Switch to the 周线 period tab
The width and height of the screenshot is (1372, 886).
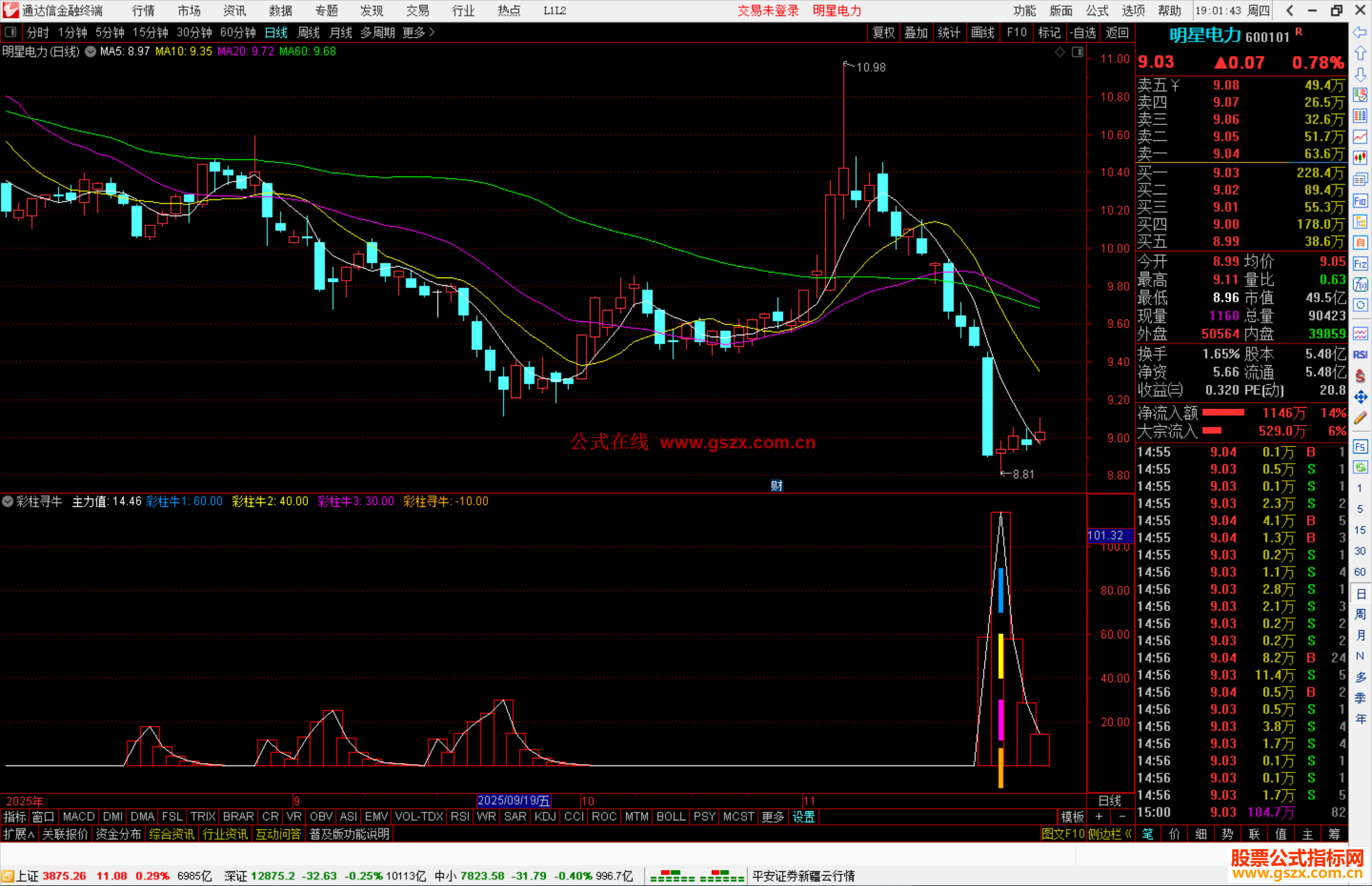click(309, 32)
